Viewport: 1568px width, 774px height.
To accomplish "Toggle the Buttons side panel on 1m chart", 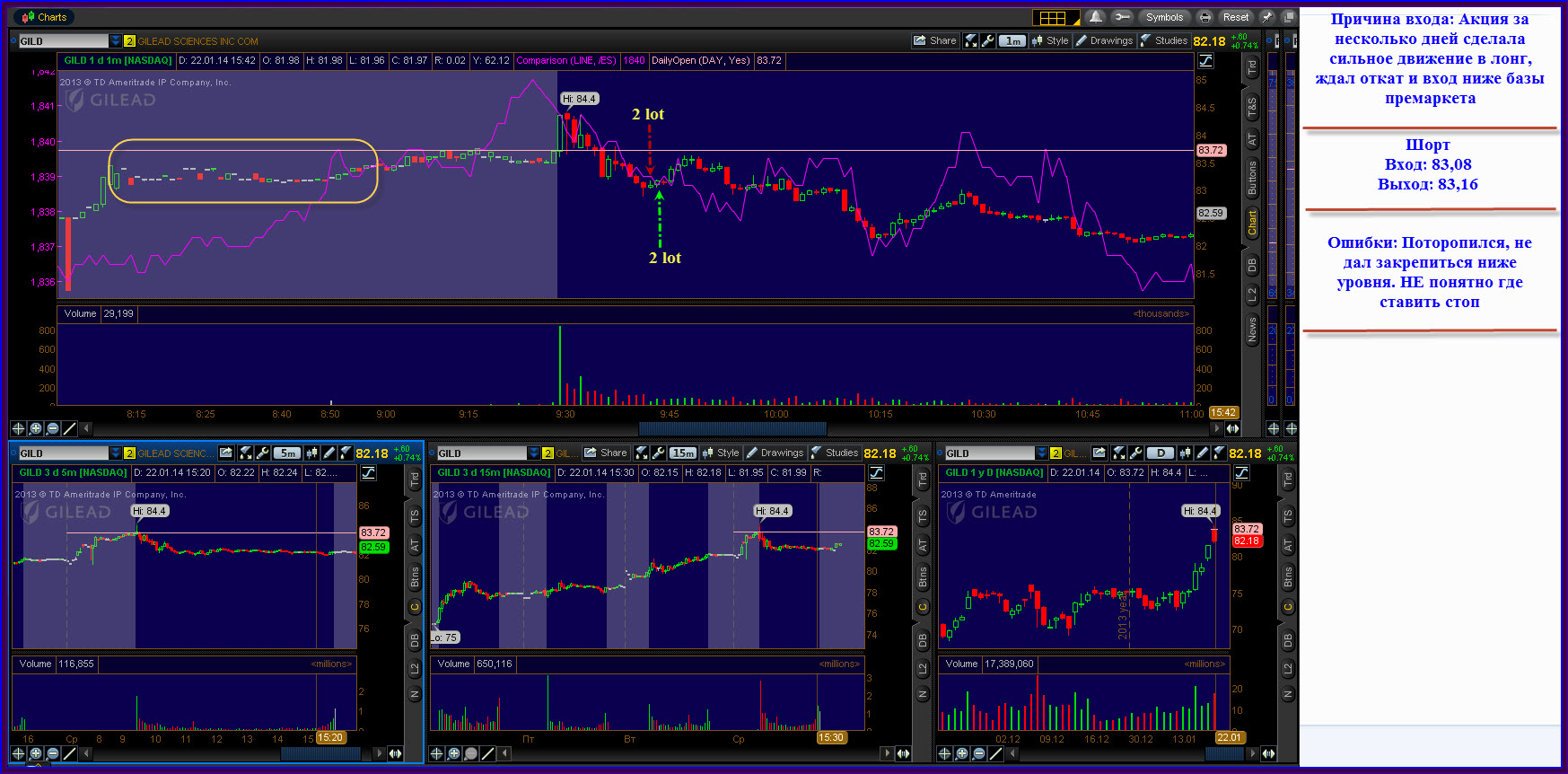I will click(x=1252, y=178).
